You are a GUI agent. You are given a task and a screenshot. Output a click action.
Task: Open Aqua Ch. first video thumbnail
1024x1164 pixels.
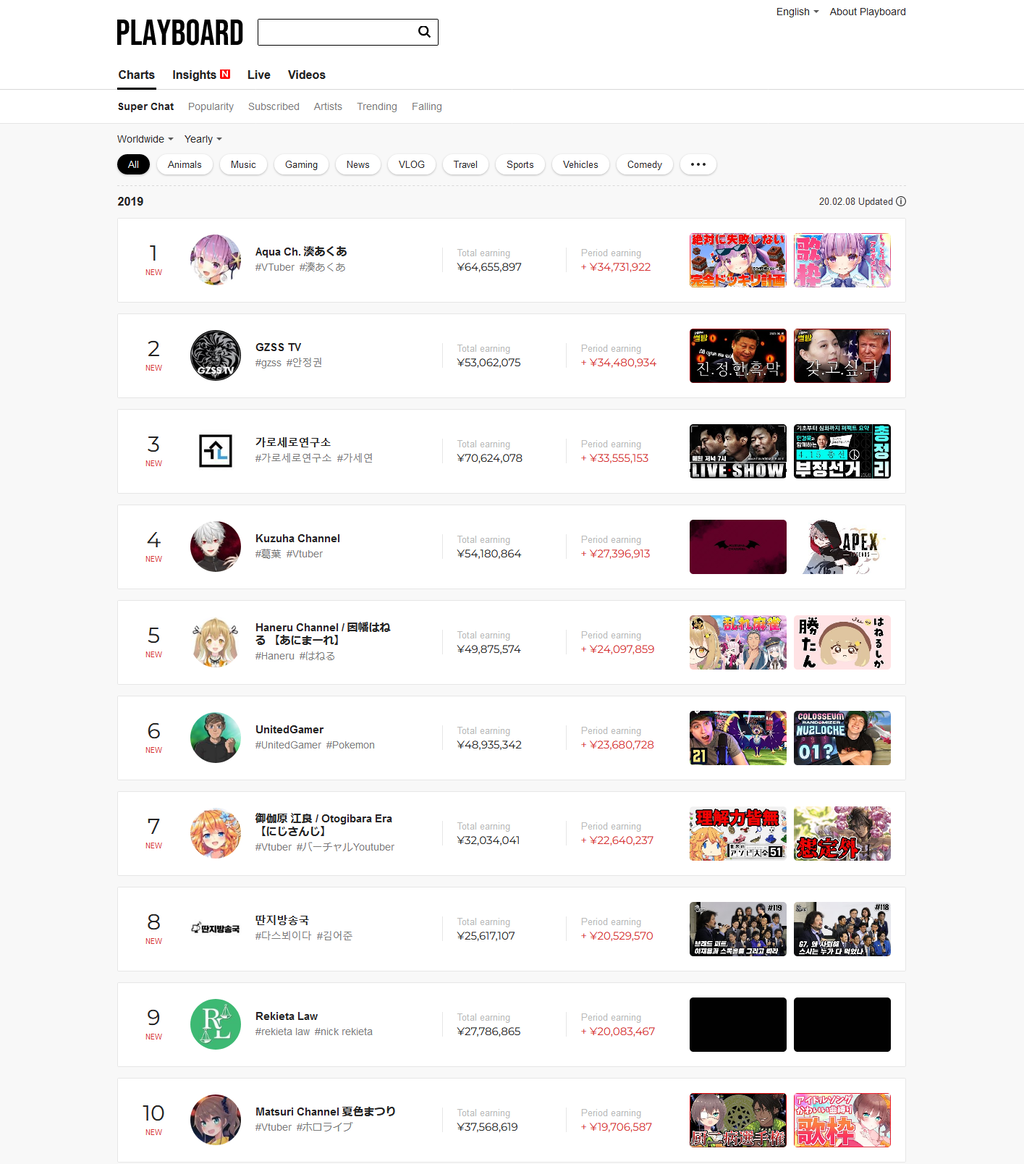738,261
